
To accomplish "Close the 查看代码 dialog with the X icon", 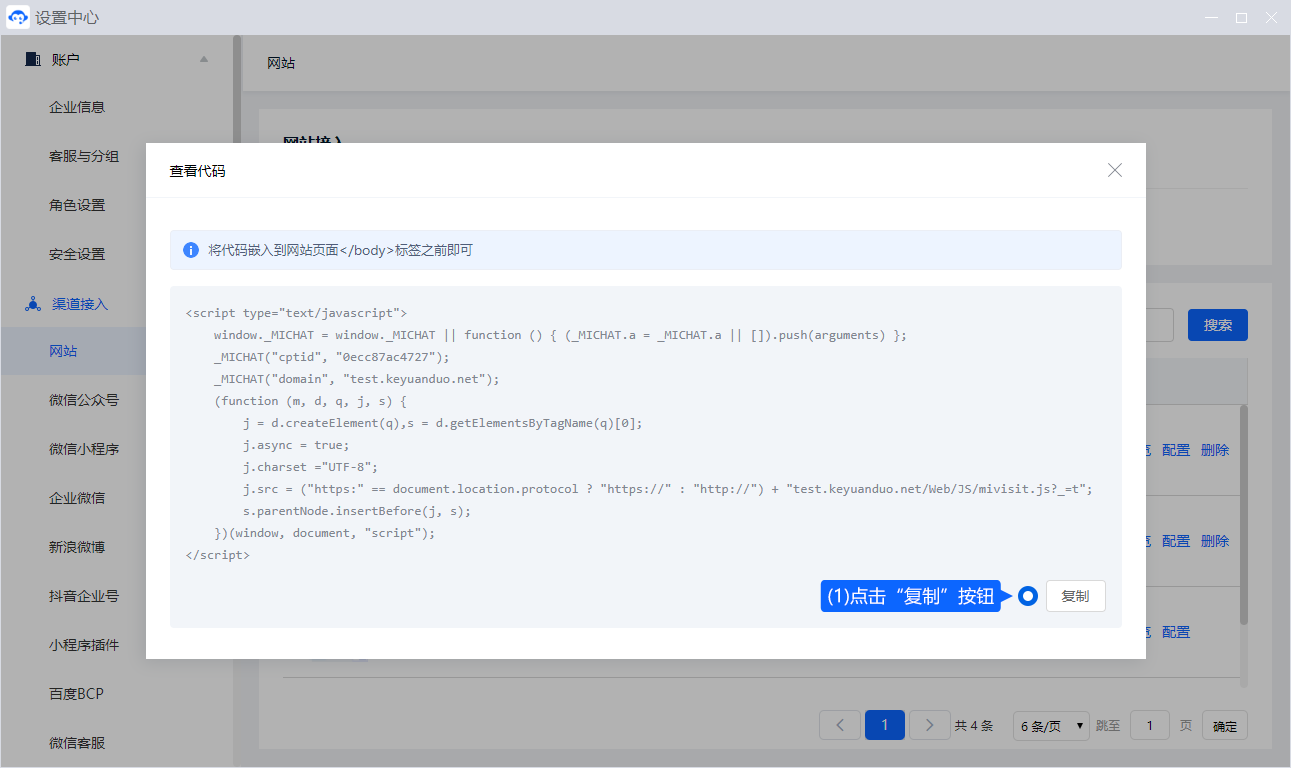I will (x=1115, y=171).
